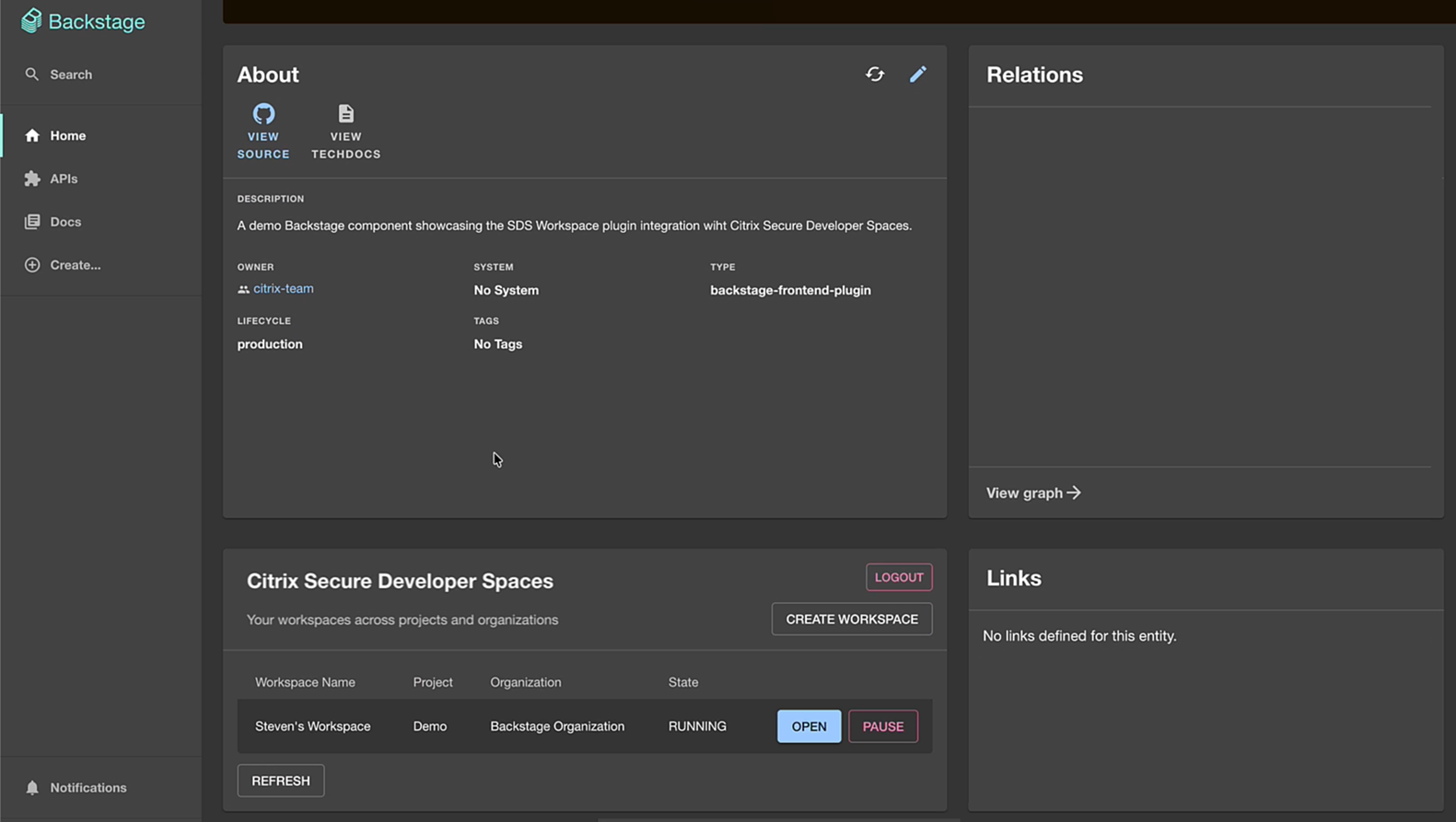Open Notifications bell icon
This screenshot has width=1456, height=822.
point(32,788)
